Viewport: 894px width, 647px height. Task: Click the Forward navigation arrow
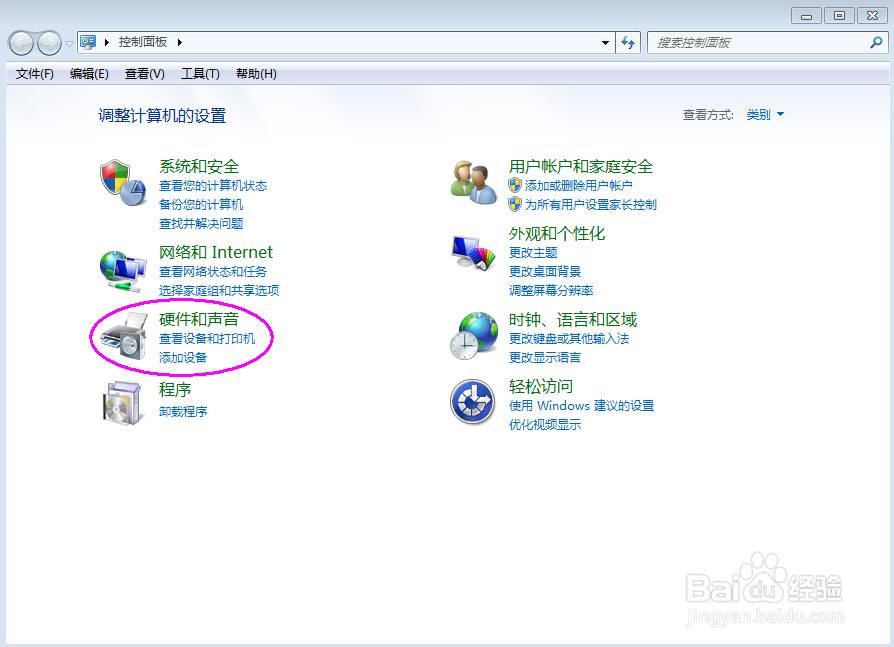click(49, 43)
